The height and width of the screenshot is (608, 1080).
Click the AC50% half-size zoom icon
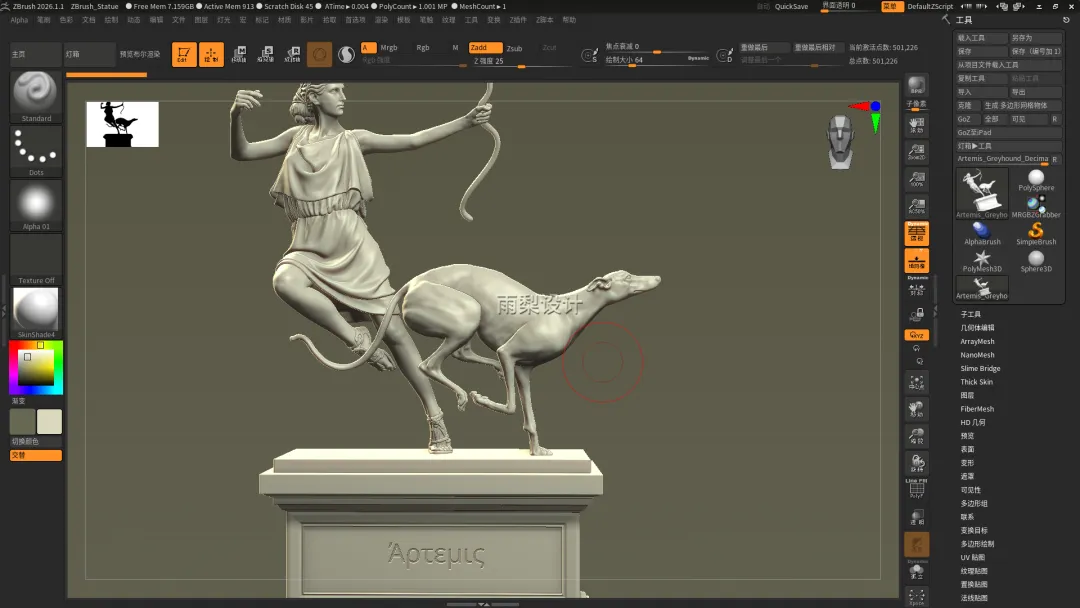917,206
